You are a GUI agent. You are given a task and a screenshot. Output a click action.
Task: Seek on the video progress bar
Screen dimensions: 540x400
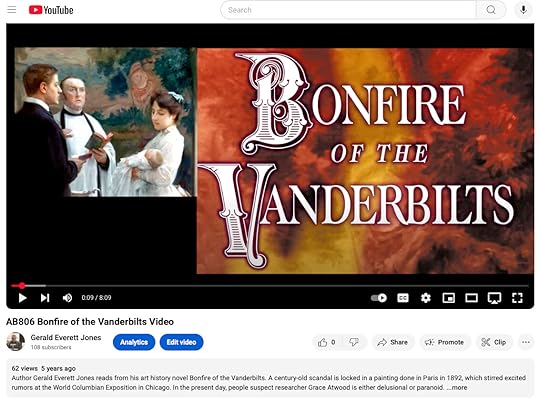[x=270, y=286]
